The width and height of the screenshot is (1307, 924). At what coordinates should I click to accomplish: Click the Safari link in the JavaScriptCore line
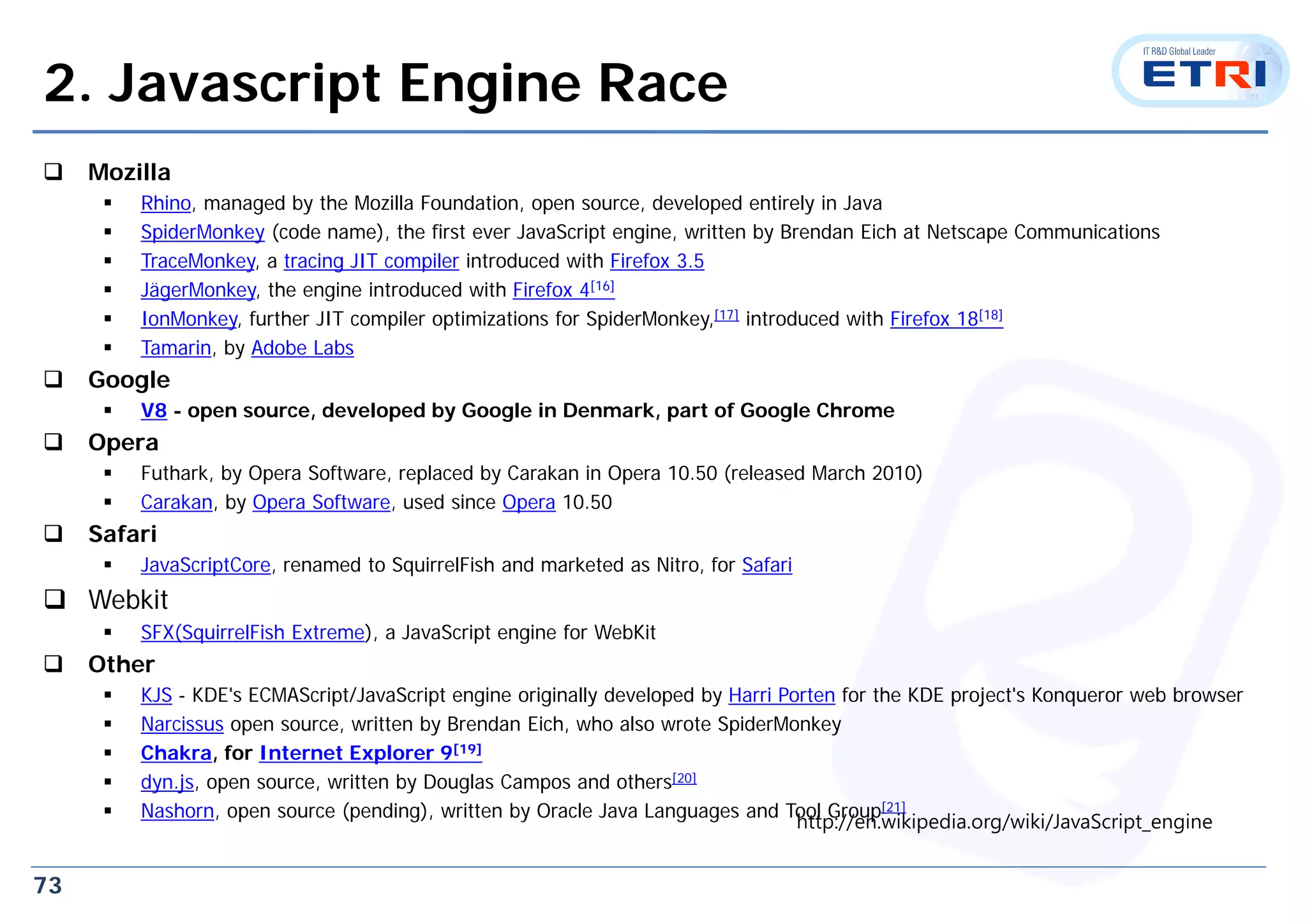click(767, 565)
